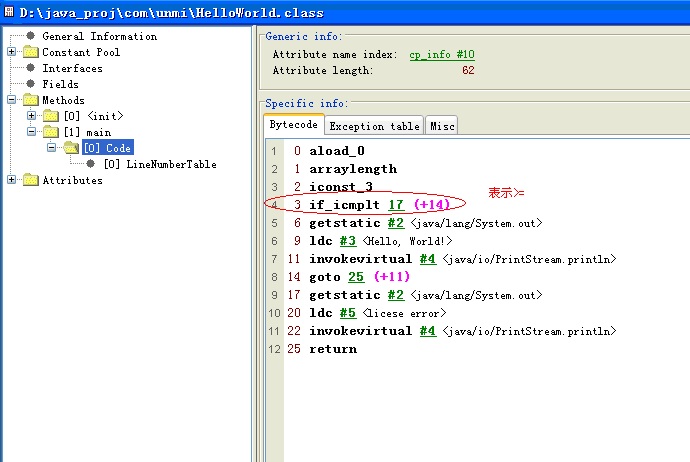690x462 pixels.
Task: Click the LineNumberTable bullet icon
Action: tap(91, 164)
